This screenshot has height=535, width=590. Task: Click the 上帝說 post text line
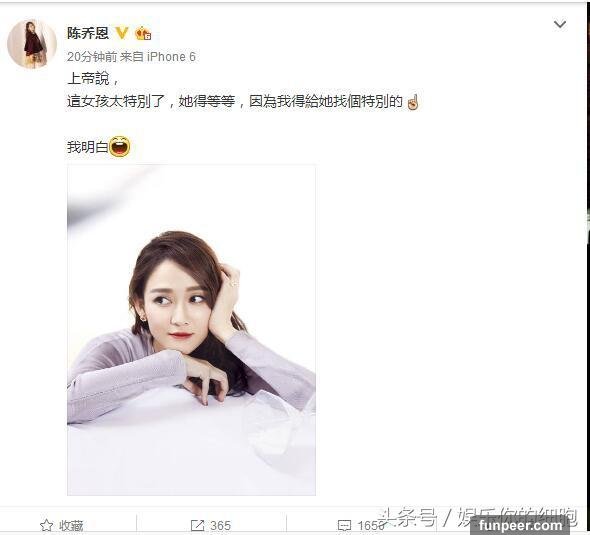pyautogui.click(x=93, y=79)
